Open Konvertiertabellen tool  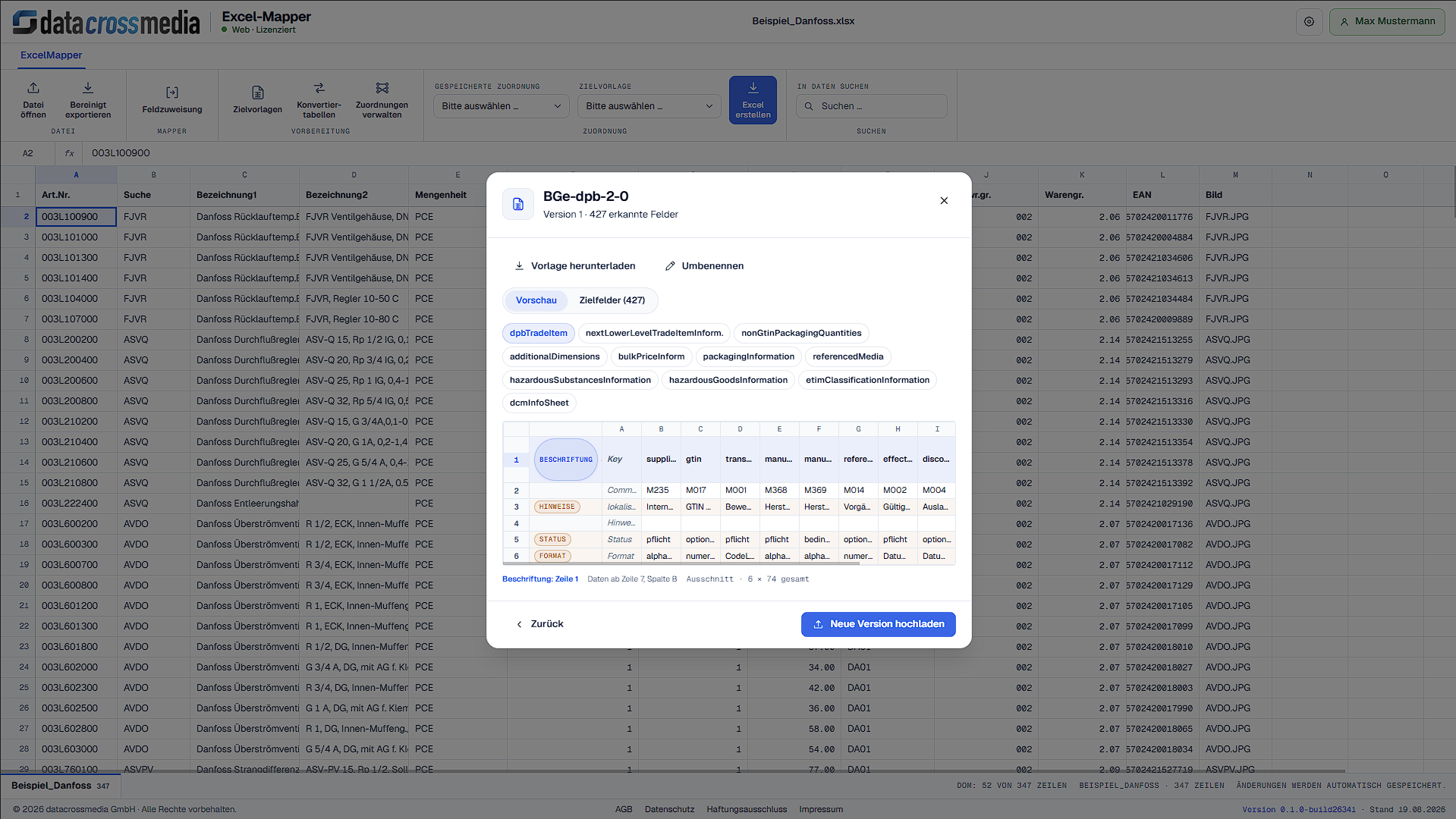(x=319, y=100)
